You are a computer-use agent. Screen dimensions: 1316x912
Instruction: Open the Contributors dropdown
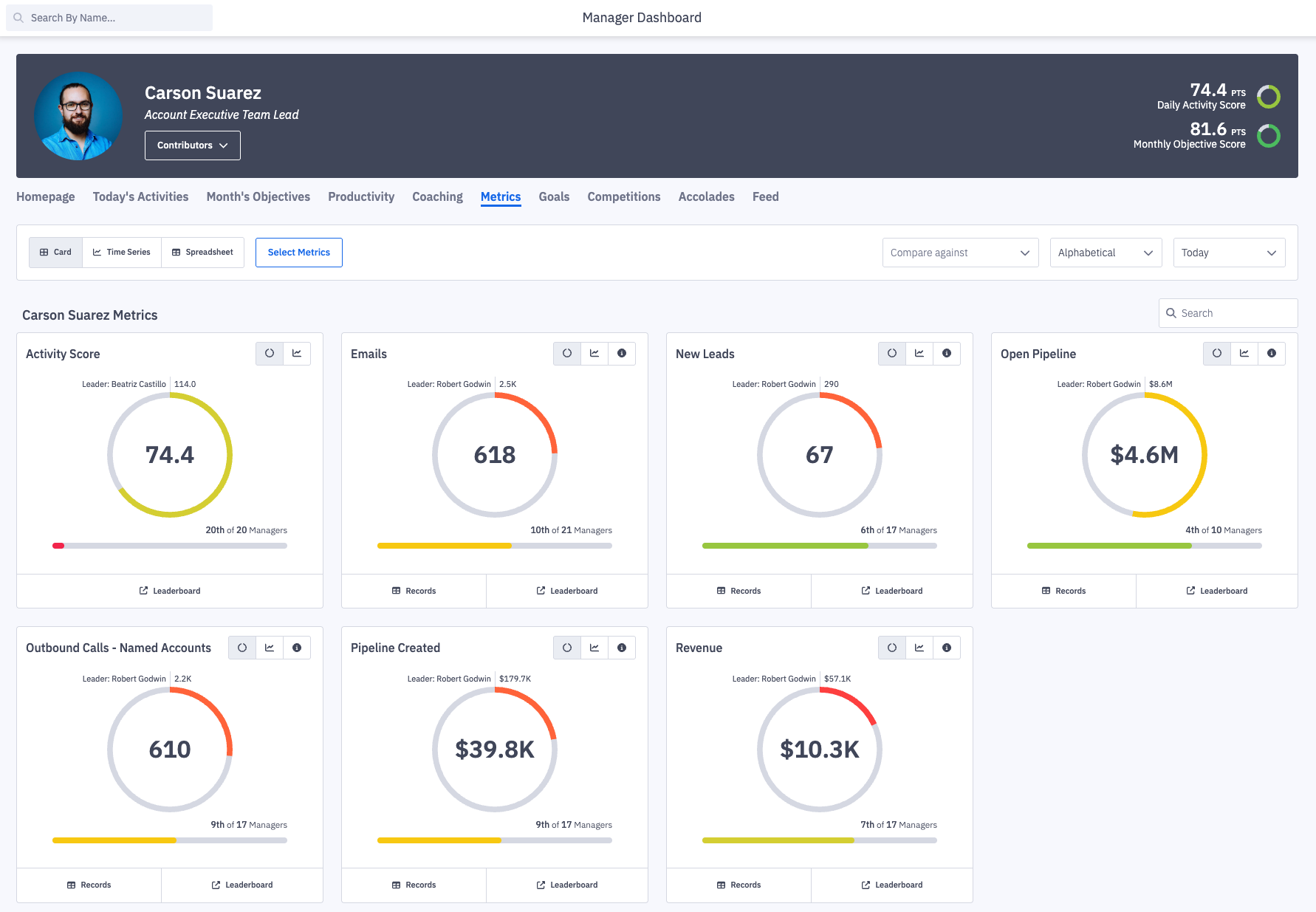192,145
